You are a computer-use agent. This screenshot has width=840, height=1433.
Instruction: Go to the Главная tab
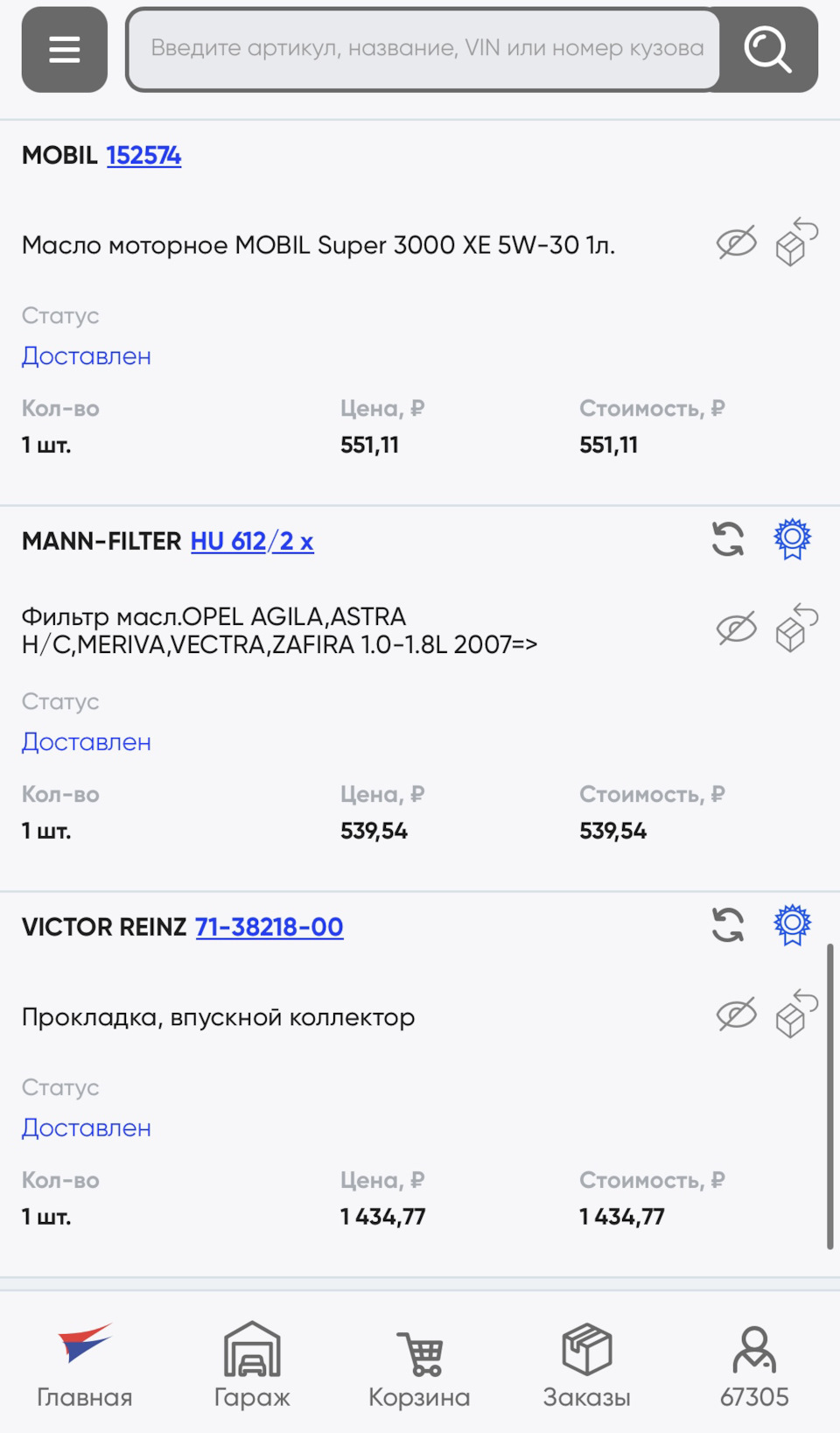click(85, 1366)
